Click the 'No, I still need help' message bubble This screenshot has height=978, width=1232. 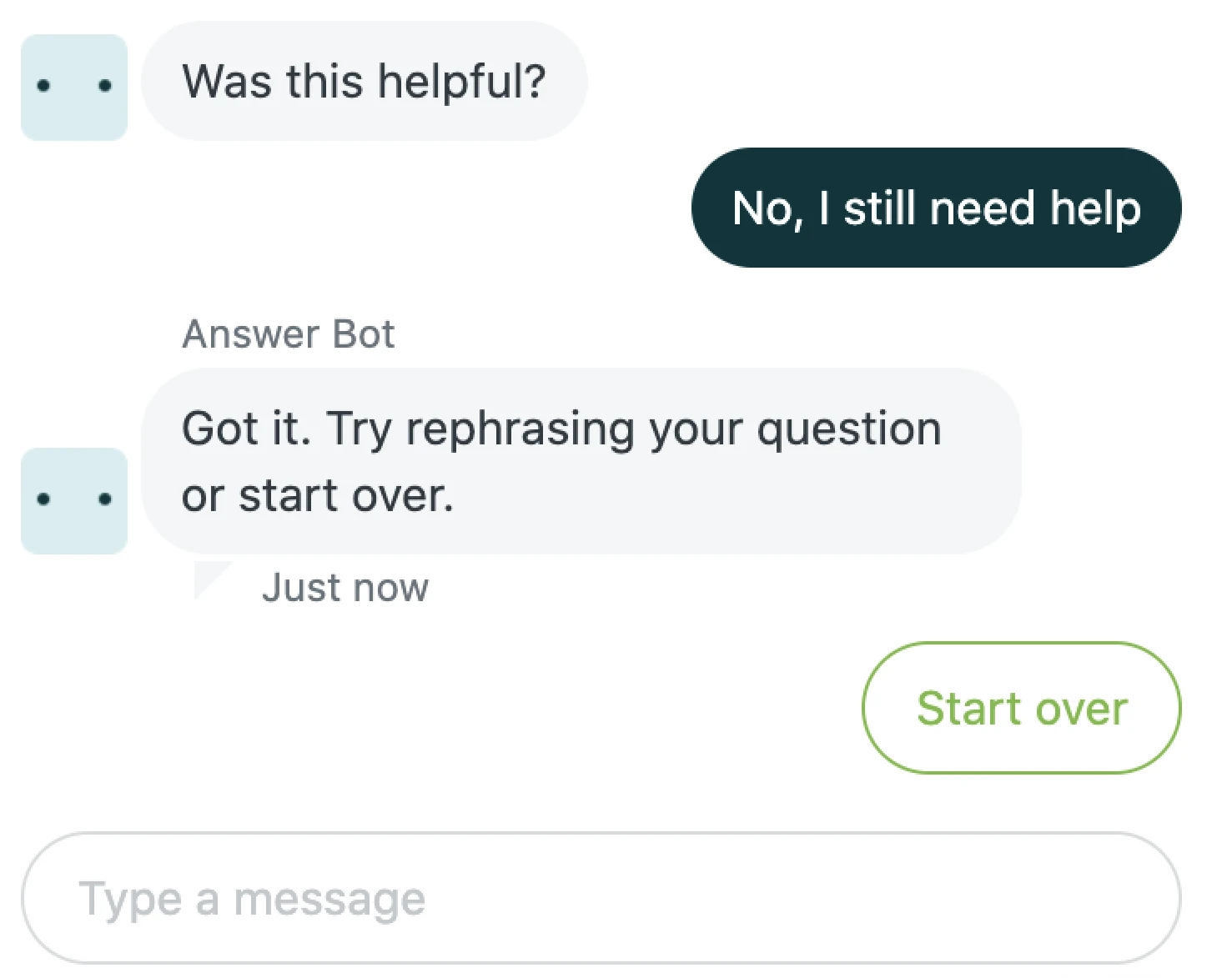tap(935, 209)
